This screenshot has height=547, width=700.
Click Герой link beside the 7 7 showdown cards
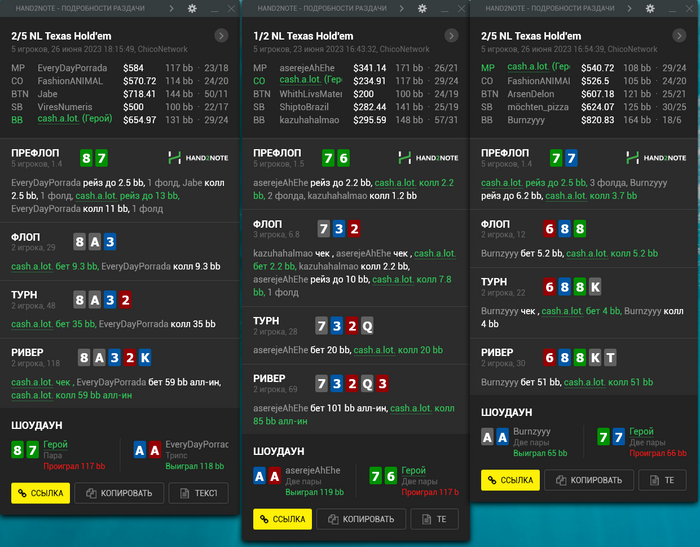coord(642,431)
